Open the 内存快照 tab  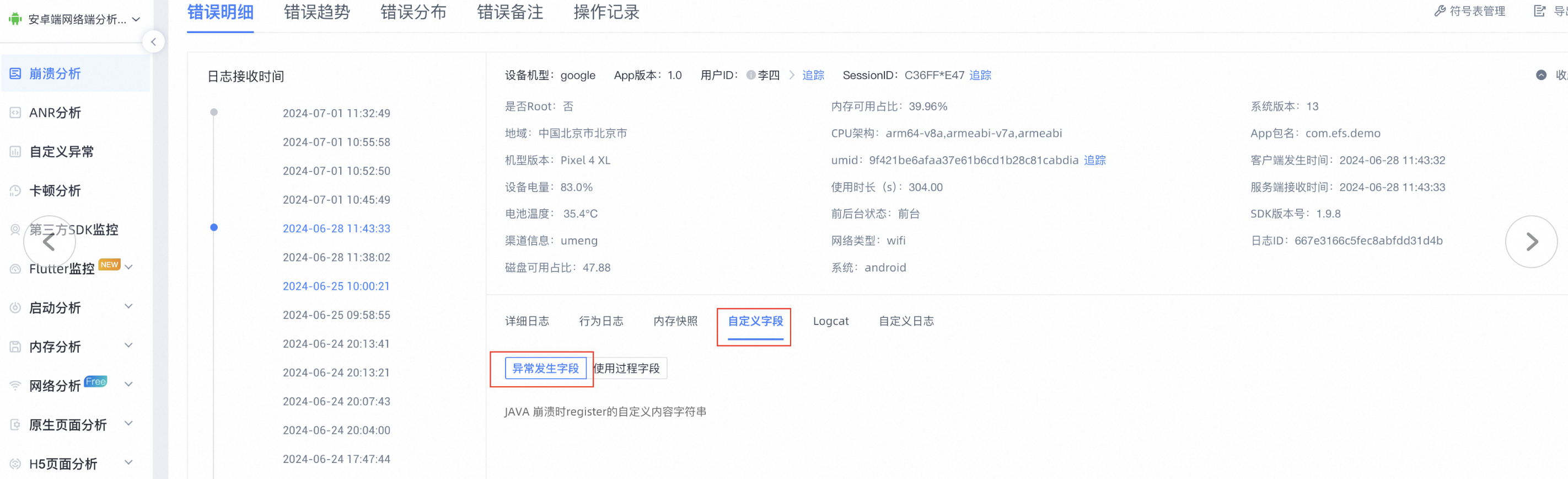[x=675, y=321]
